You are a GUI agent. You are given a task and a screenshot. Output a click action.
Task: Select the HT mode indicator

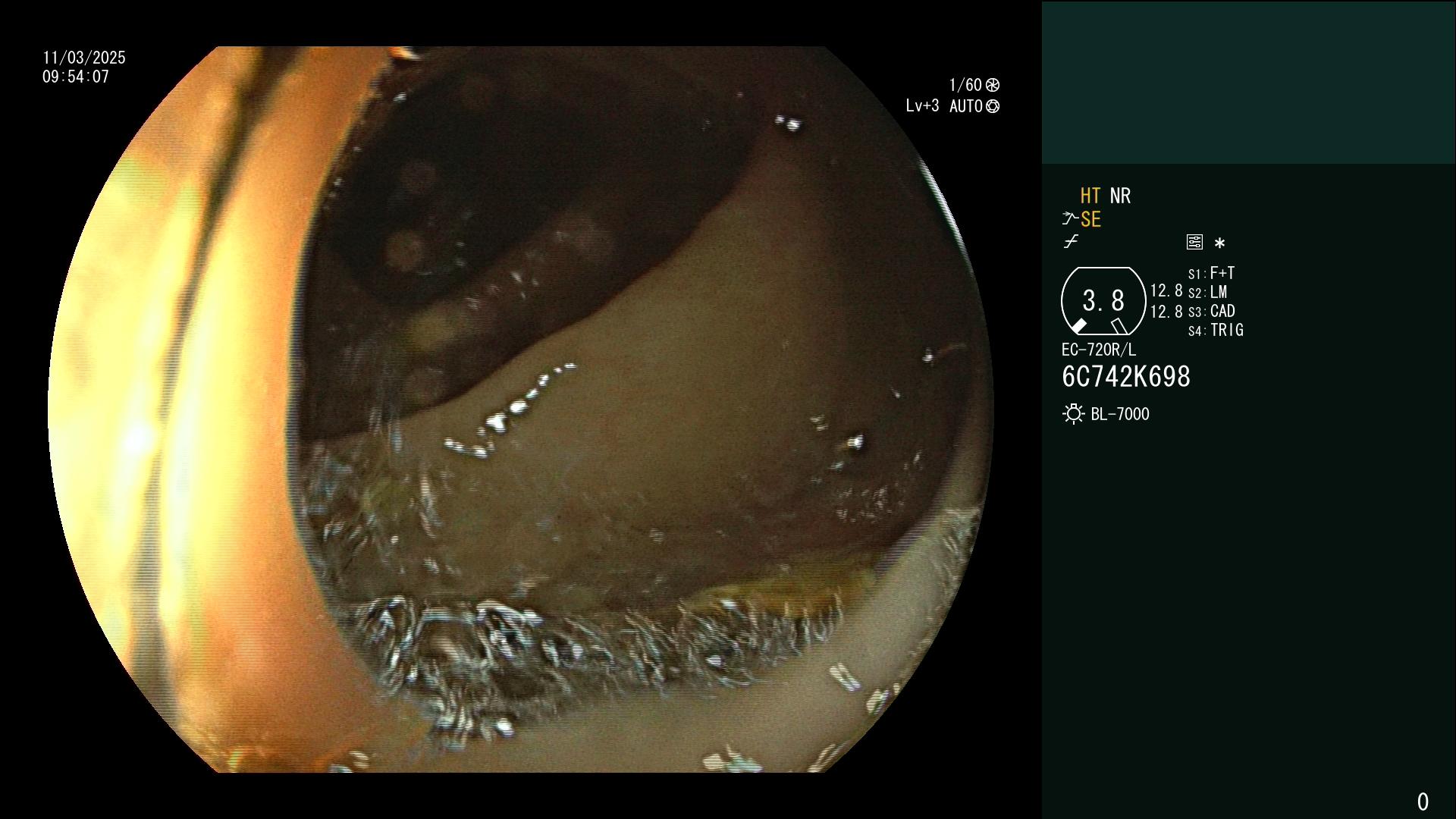coord(1090,196)
